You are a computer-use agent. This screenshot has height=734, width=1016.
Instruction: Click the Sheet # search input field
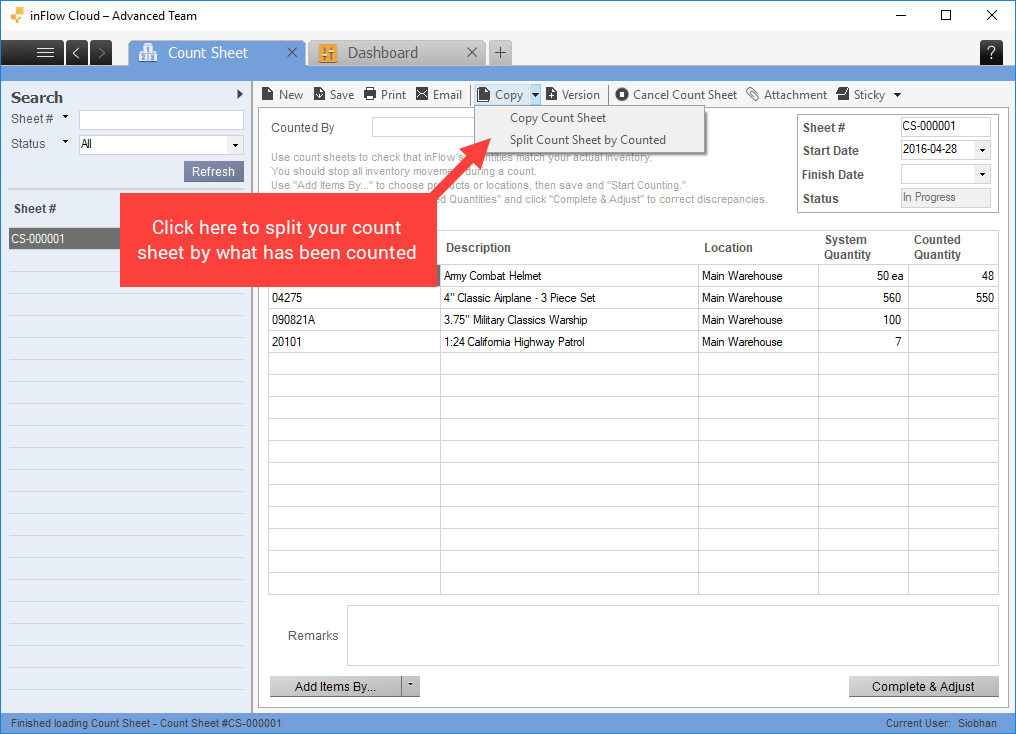[x=161, y=120]
